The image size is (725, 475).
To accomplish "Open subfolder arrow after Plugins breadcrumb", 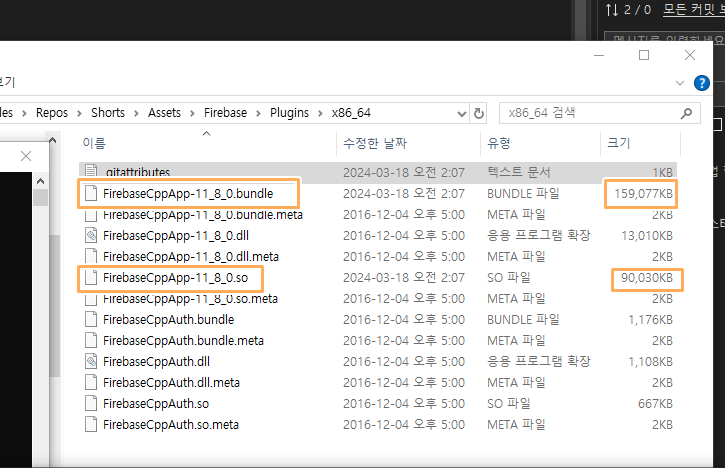I will click(320, 113).
